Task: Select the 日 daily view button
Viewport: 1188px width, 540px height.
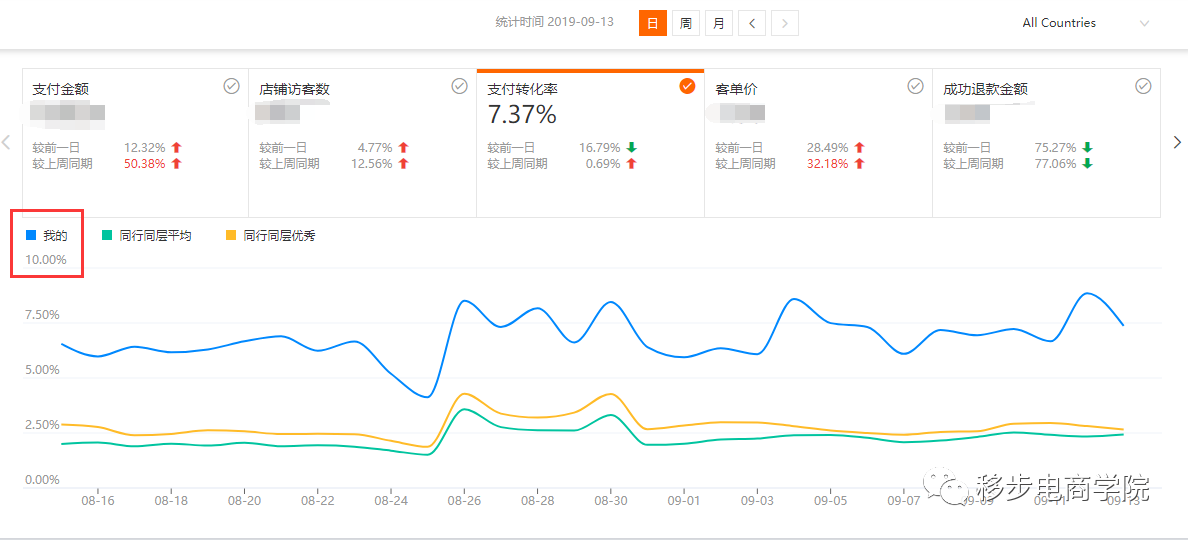Action: (x=652, y=23)
